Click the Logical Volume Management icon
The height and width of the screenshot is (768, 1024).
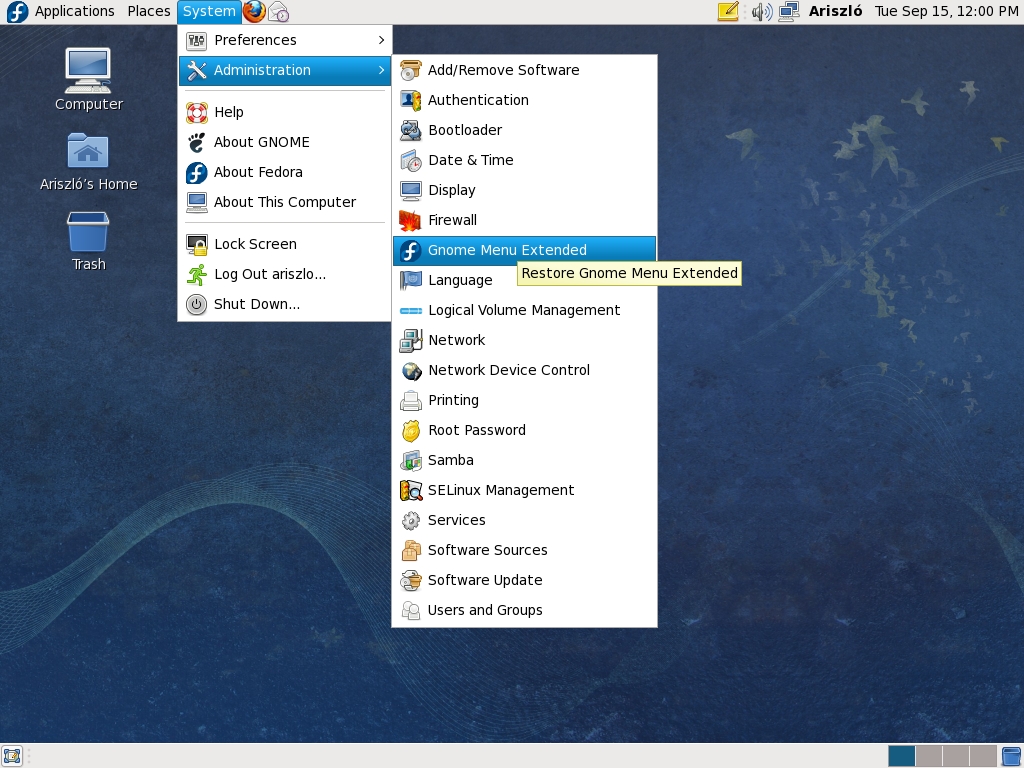coord(411,310)
